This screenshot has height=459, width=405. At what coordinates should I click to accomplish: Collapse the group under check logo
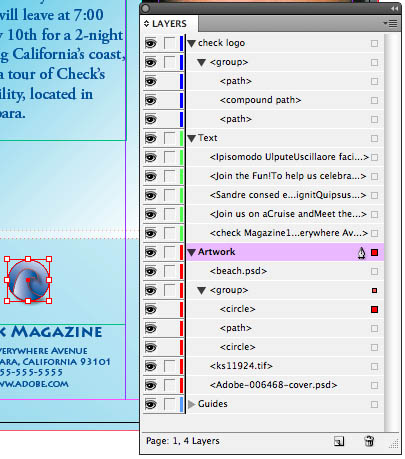201,62
